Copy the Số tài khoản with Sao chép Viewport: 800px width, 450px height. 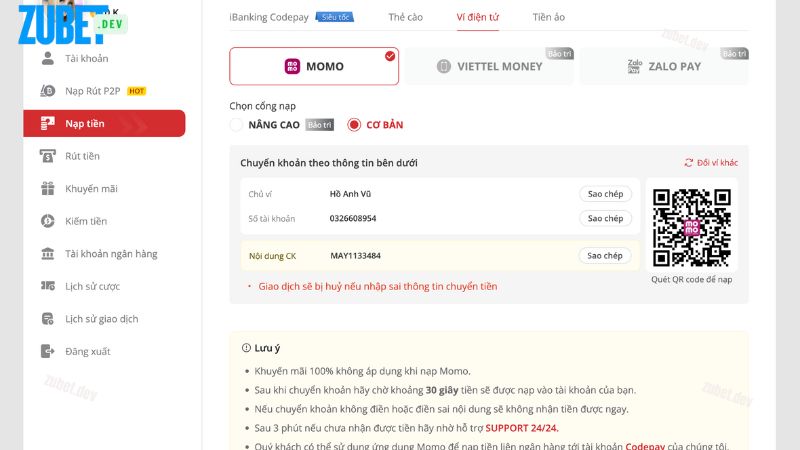point(605,218)
